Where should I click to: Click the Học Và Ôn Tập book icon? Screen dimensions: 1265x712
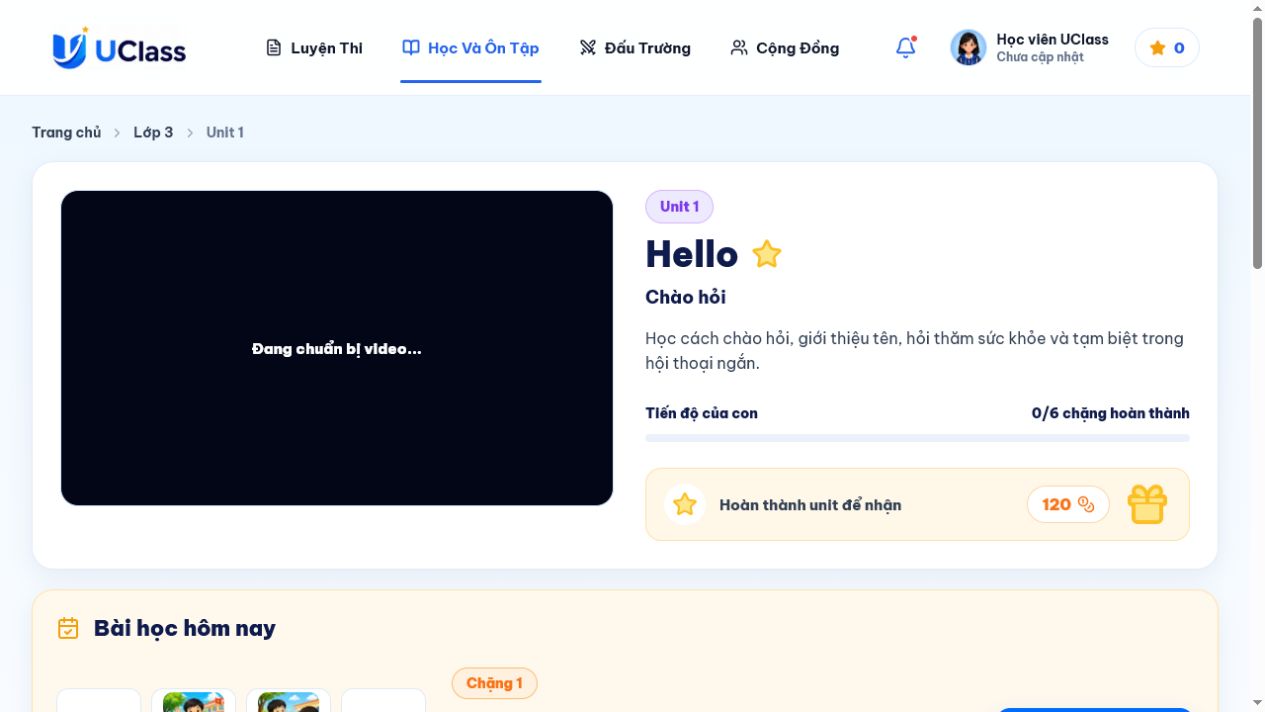pos(411,47)
